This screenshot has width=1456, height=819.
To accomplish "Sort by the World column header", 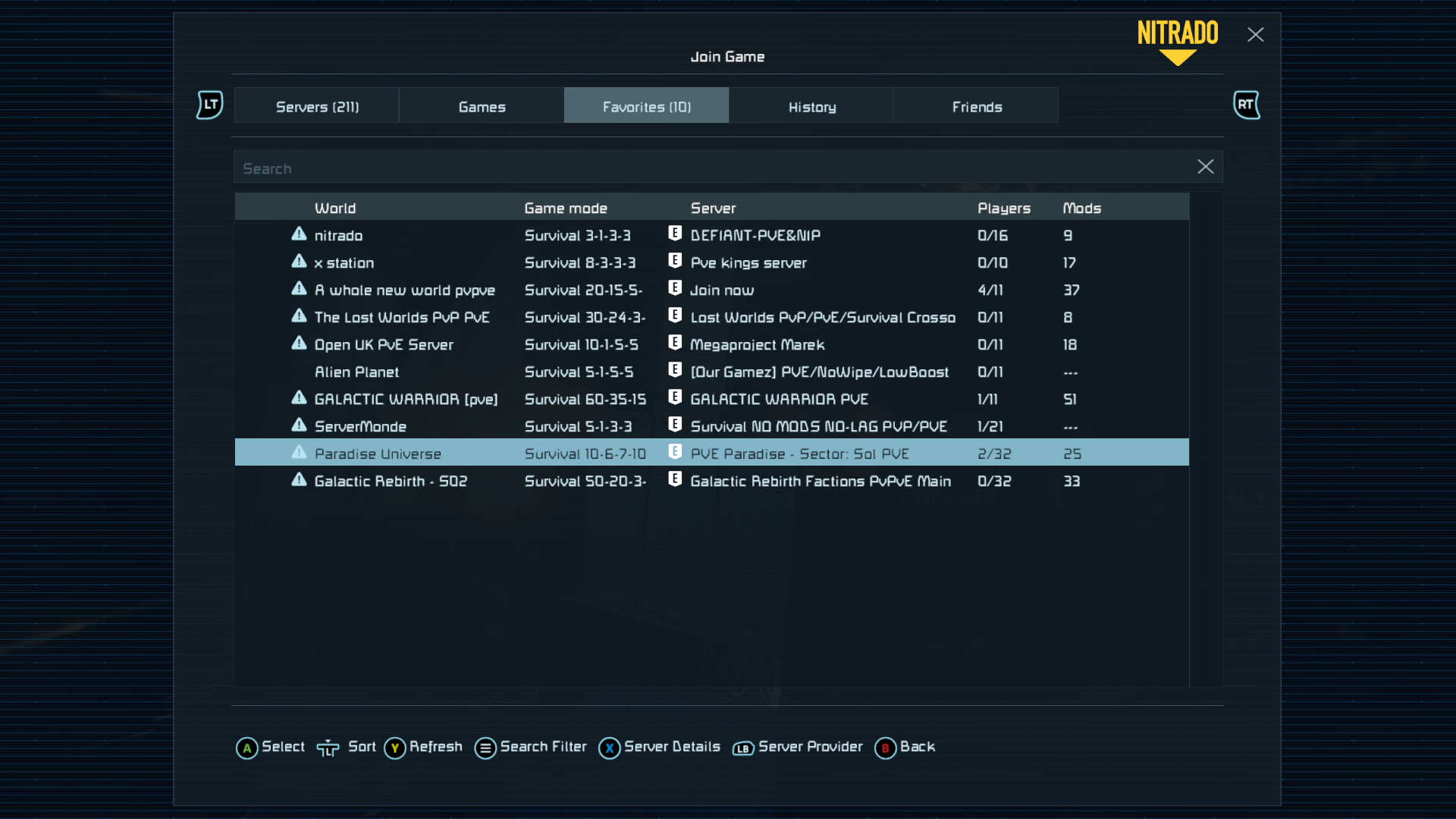I will 335,208.
